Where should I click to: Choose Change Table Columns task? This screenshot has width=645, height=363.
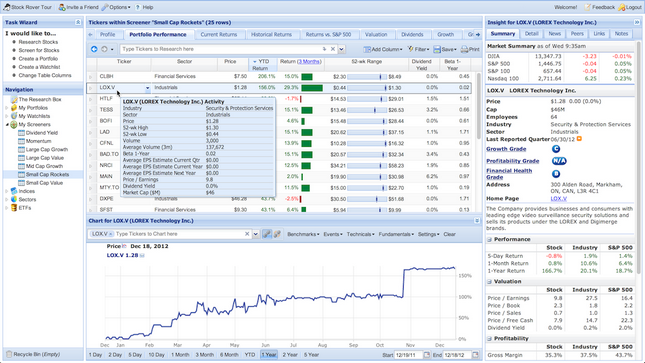pos(45,75)
